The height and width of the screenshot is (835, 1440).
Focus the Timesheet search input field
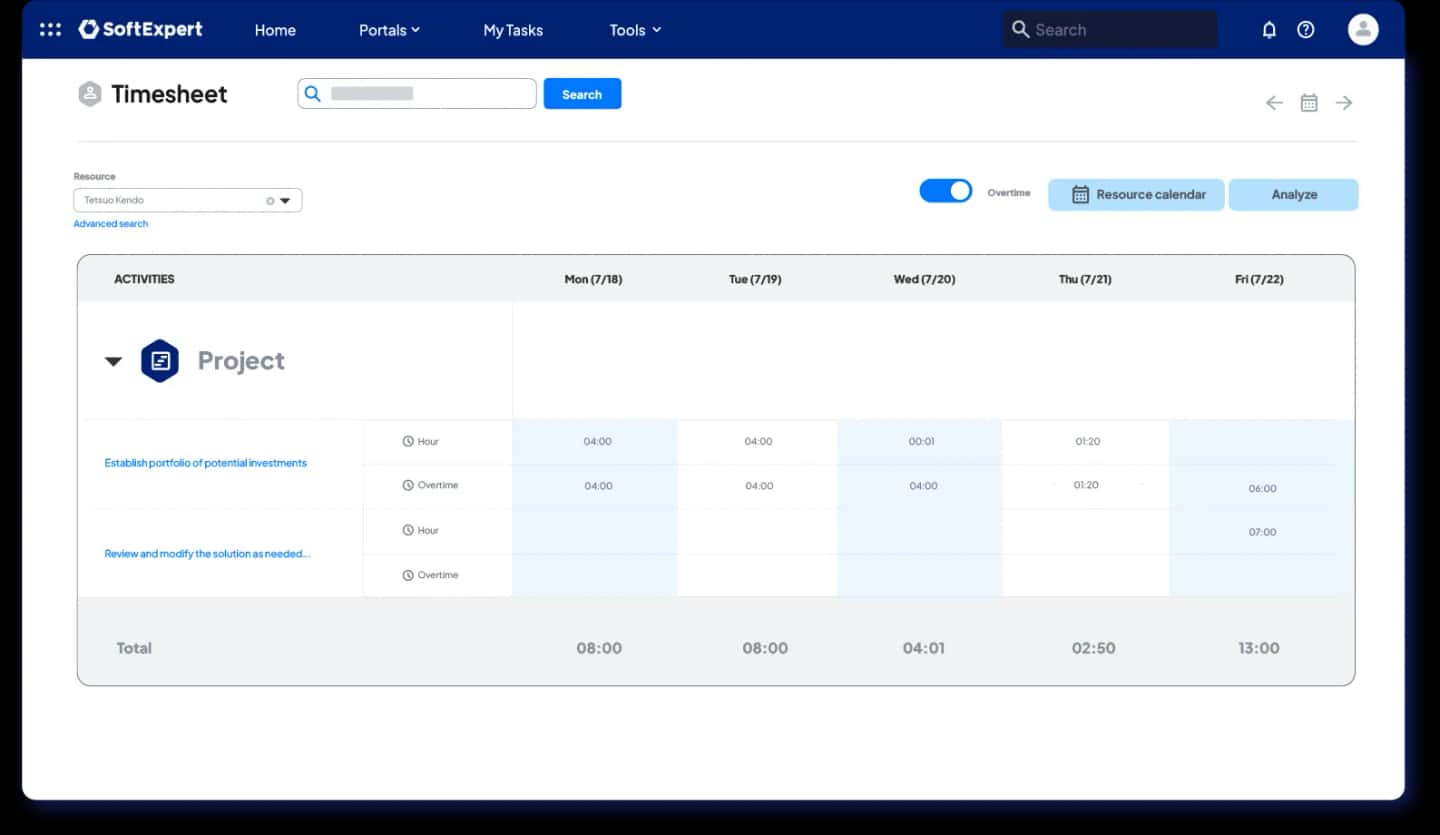click(x=417, y=94)
